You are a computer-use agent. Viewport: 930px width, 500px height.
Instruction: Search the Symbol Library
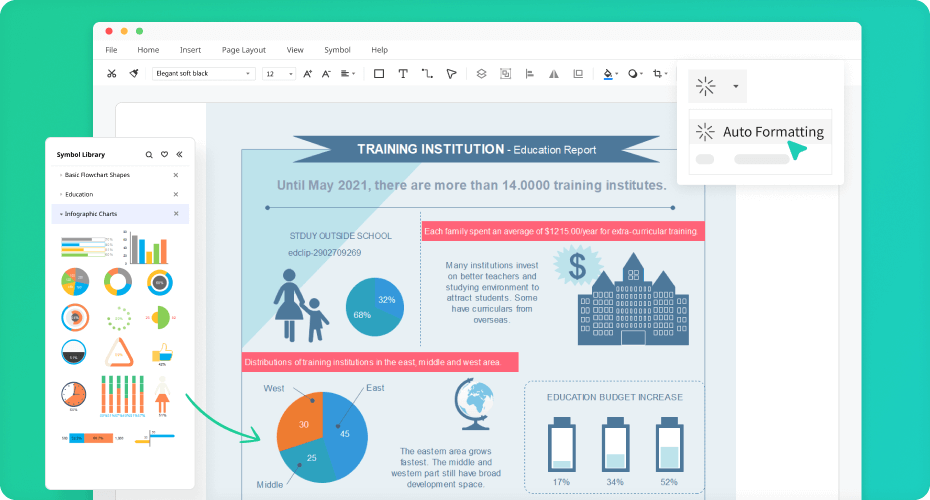[x=149, y=155]
